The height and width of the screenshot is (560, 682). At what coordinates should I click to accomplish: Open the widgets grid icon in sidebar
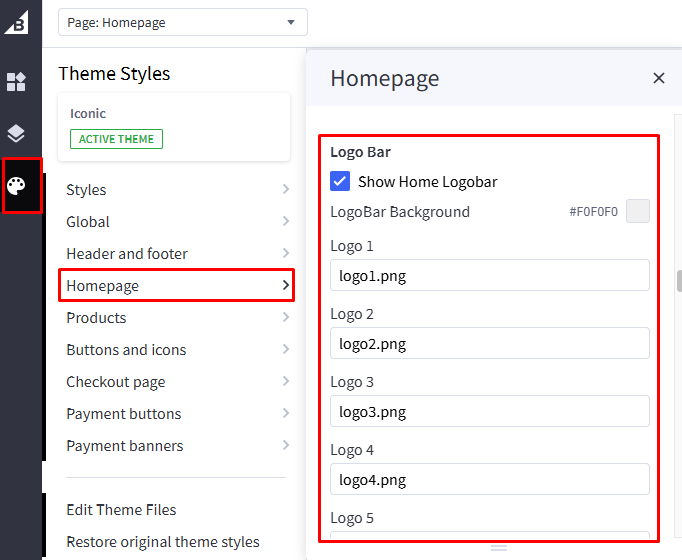[x=16, y=82]
